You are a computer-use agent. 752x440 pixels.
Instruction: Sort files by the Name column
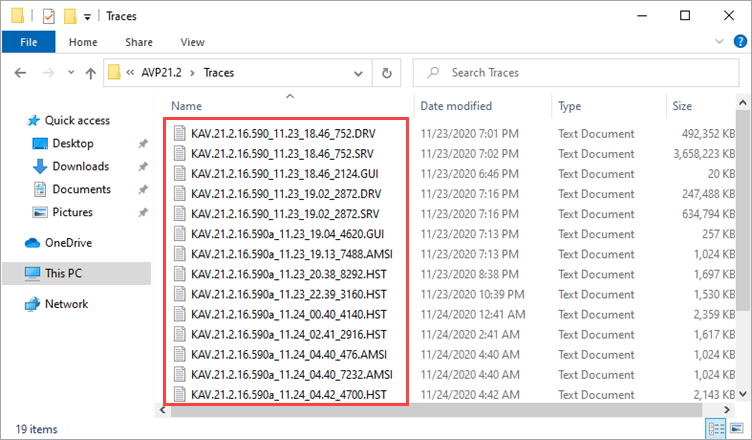click(187, 106)
